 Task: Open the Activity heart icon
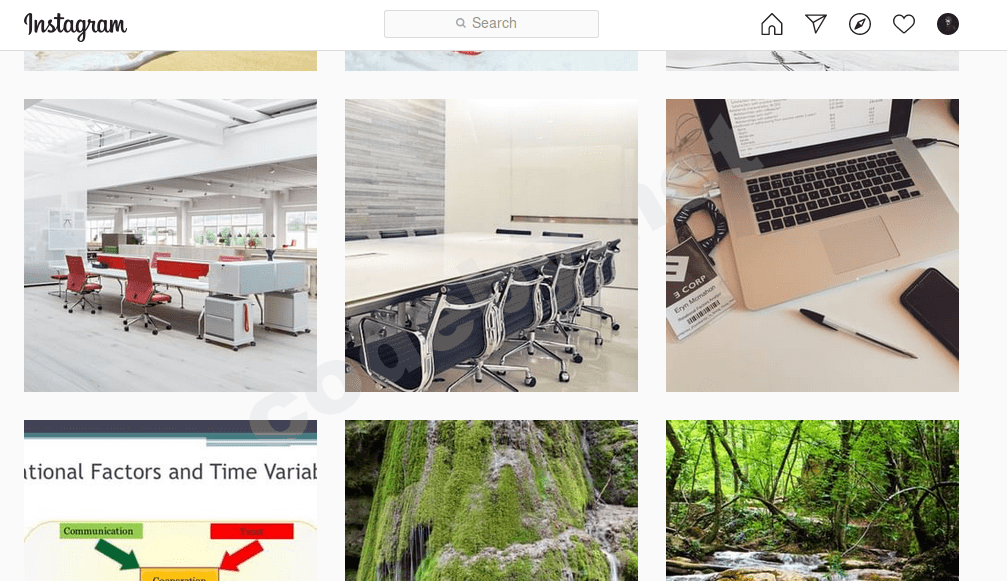[x=904, y=24]
